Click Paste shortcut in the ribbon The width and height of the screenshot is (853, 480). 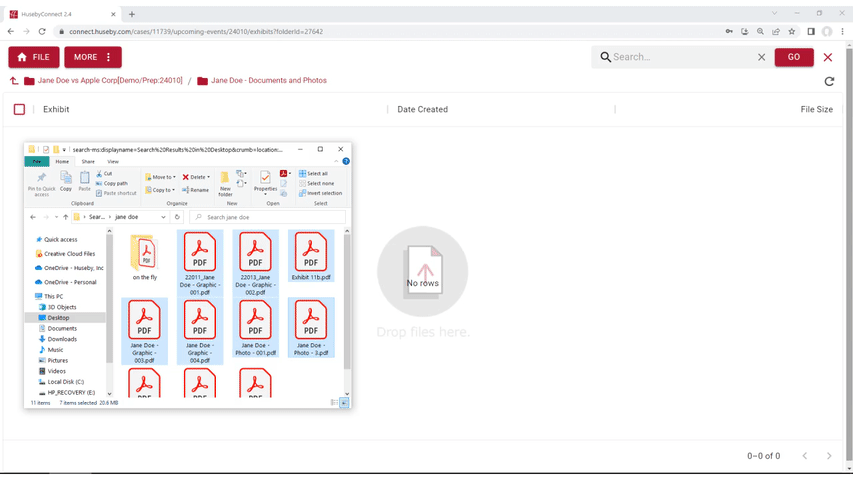point(116,193)
